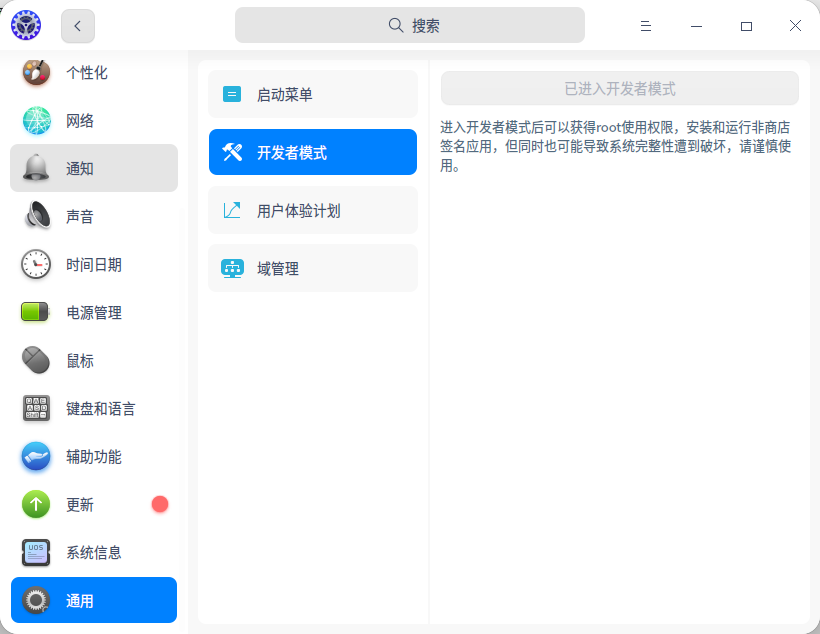This screenshot has width=820, height=634.
Task: Click the 搜索 search field
Action: point(410,25)
